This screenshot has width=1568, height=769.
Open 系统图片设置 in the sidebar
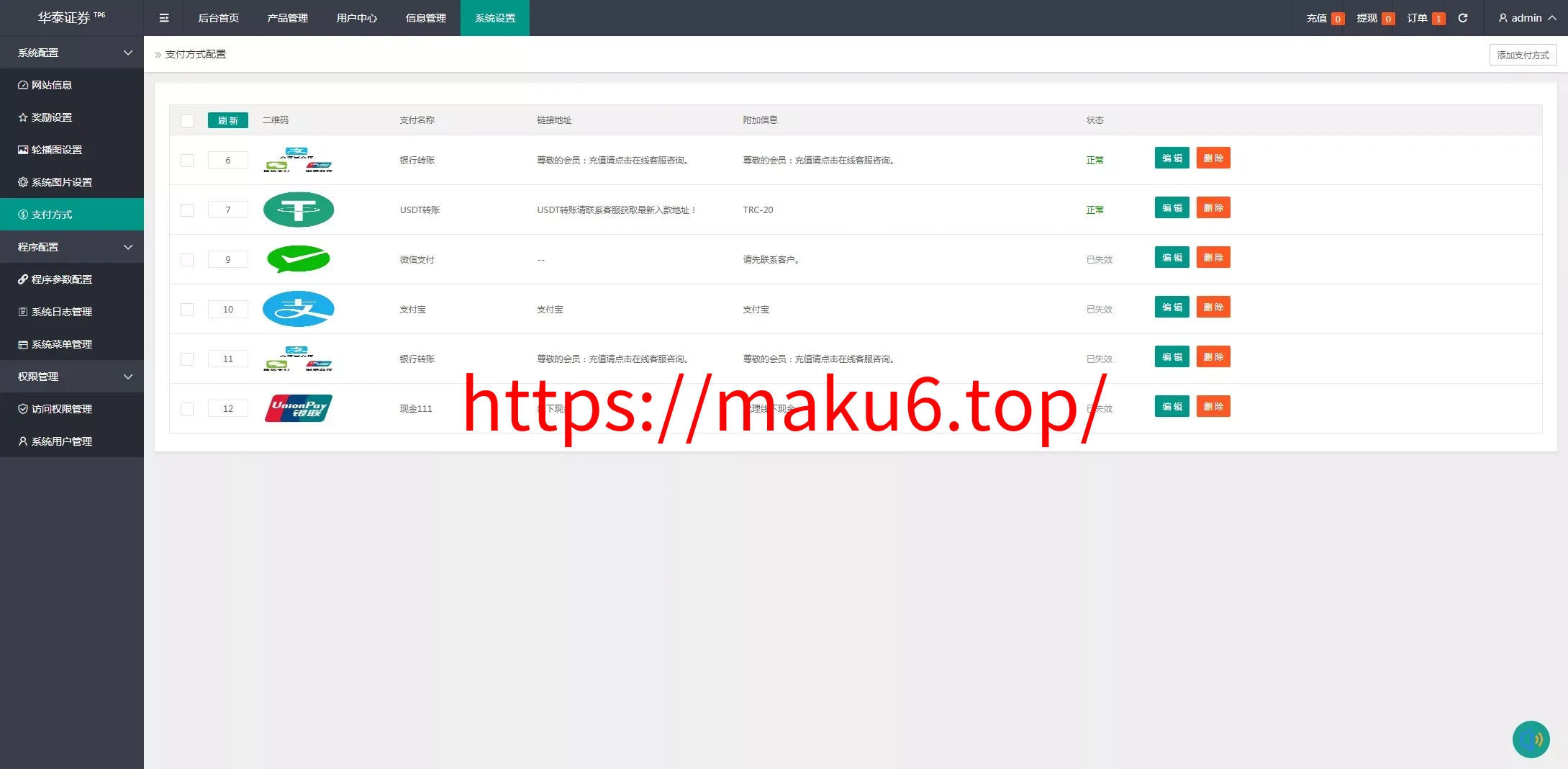(72, 182)
